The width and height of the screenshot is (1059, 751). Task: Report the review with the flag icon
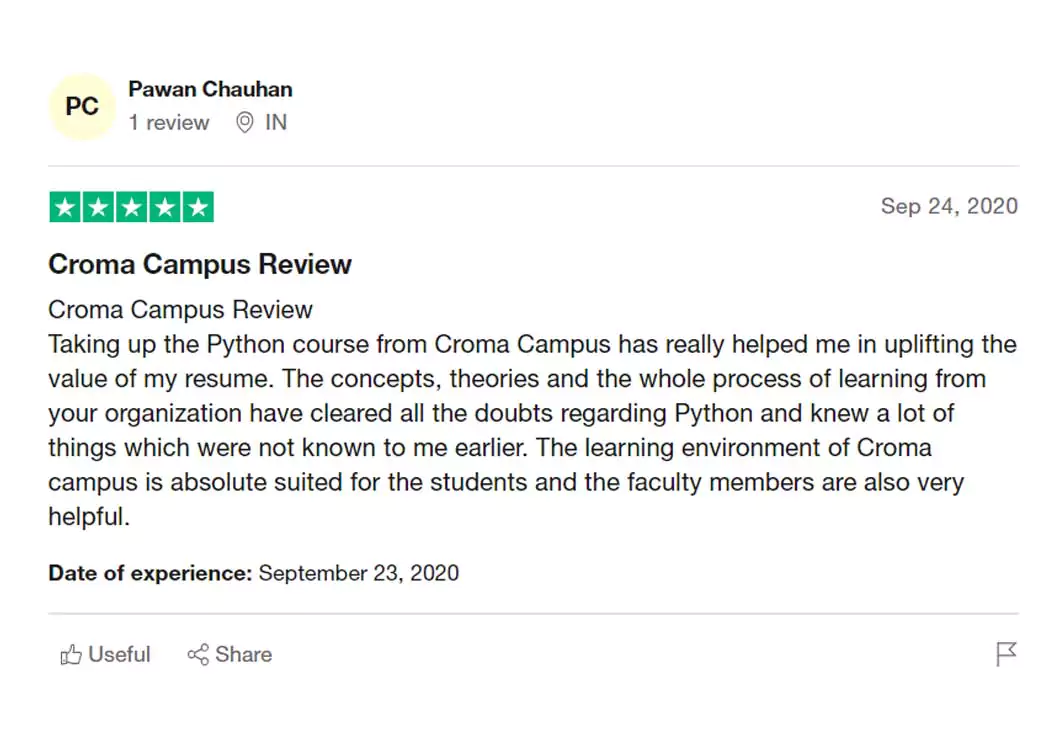tap(1006, 654)
